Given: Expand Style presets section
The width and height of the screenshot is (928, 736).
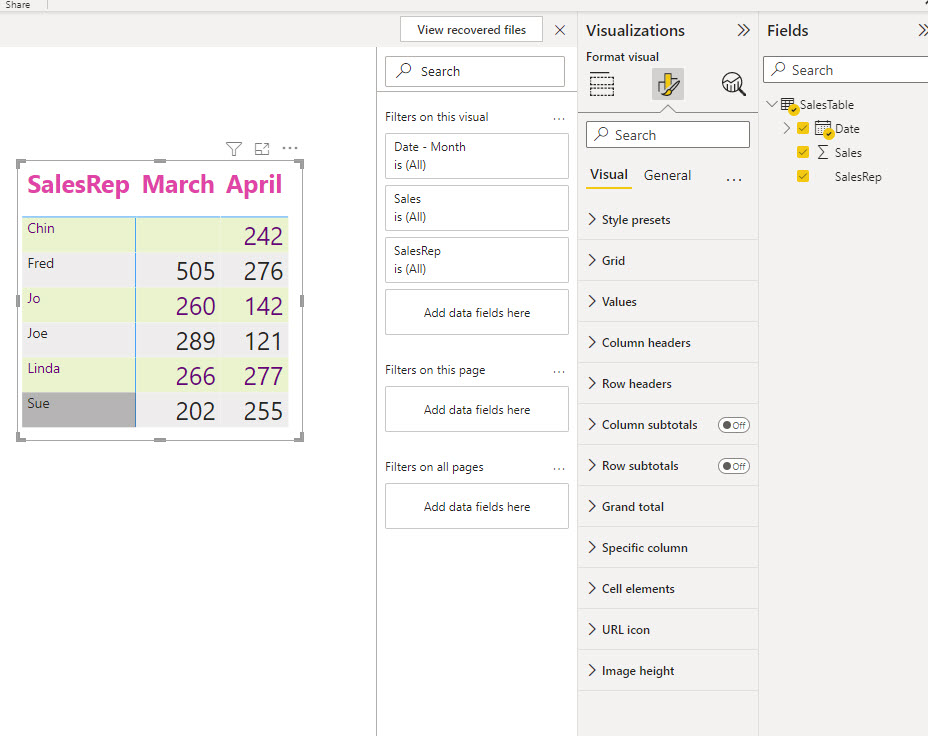Looking at the screenshot, I should 668,219.
